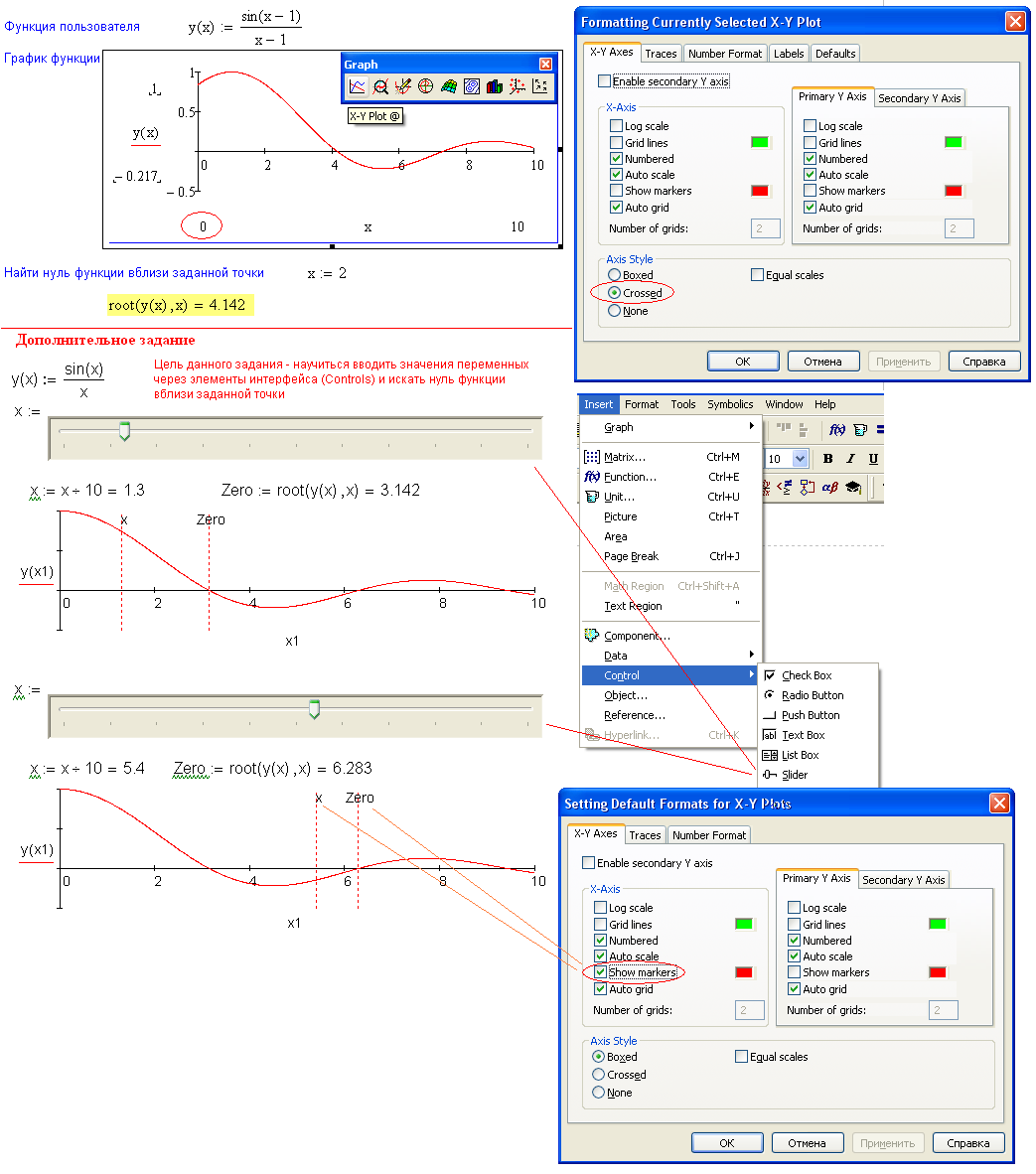This screenshot has height=1174, width=1036.
Task: Toggle X-Axis Show markers in Formatting dialog
Action: point(651,191)
